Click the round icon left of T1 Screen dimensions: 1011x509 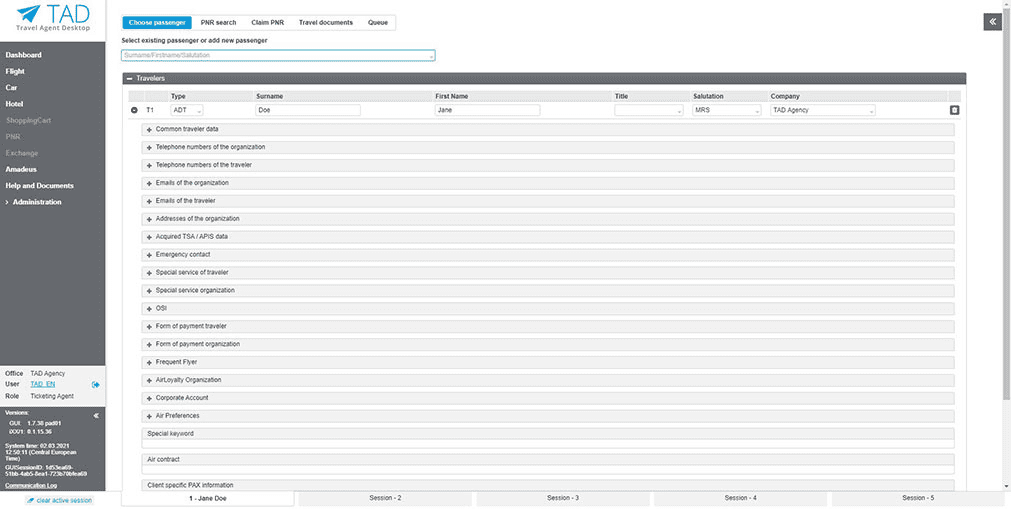(135, 110)
